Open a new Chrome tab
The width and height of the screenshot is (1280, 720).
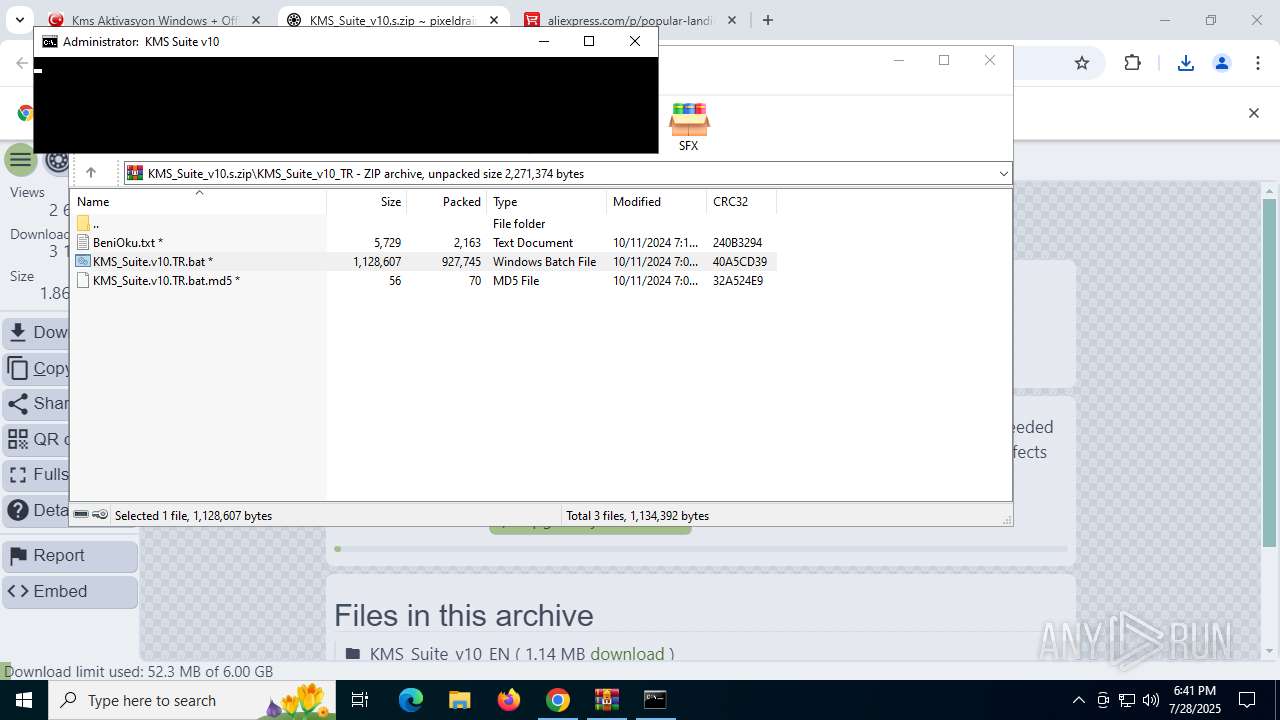[768, 20]
